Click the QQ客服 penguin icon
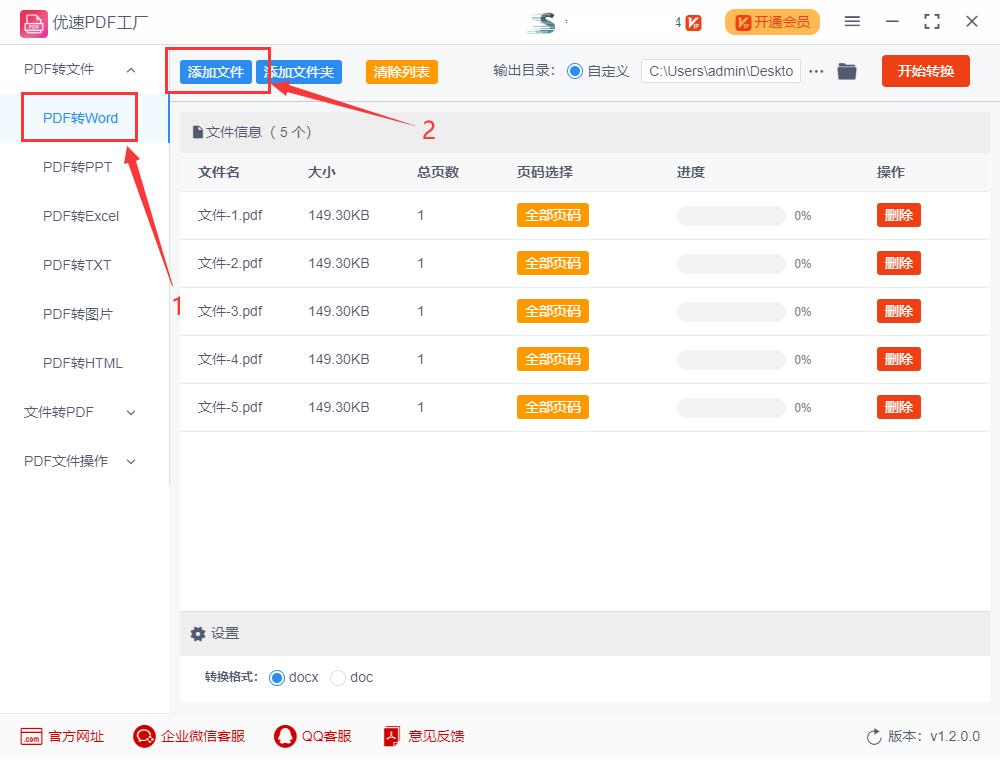Viewport: 1000px width, 760px height. (x=285, y=736)
